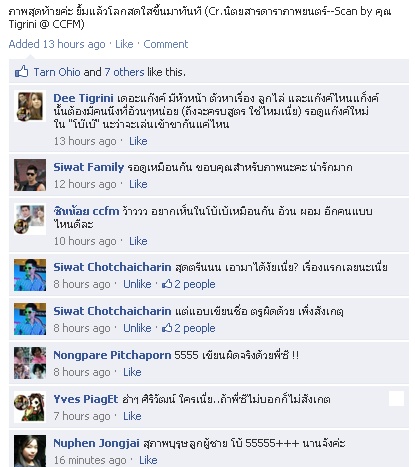
Task: Like Siwat Family's comment
Action: tap(138, 184)
